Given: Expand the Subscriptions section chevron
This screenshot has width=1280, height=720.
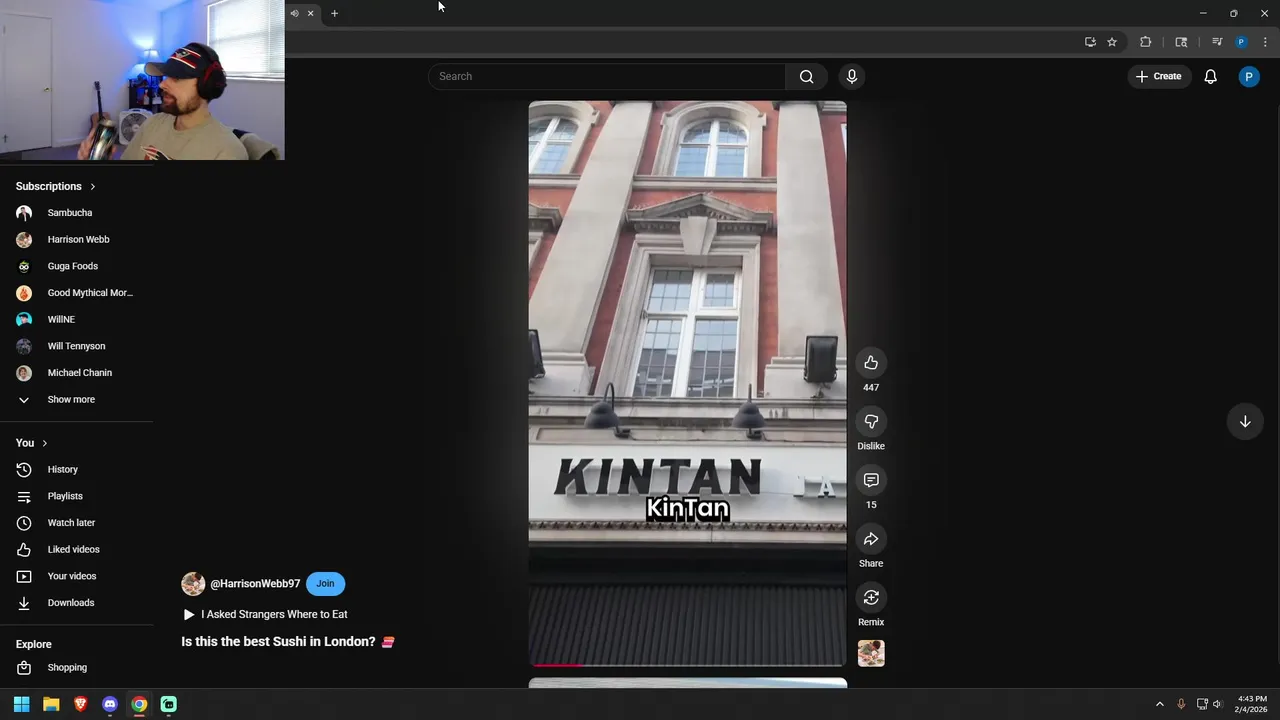Looking at the screenshot, I should (x=93, y=186).
